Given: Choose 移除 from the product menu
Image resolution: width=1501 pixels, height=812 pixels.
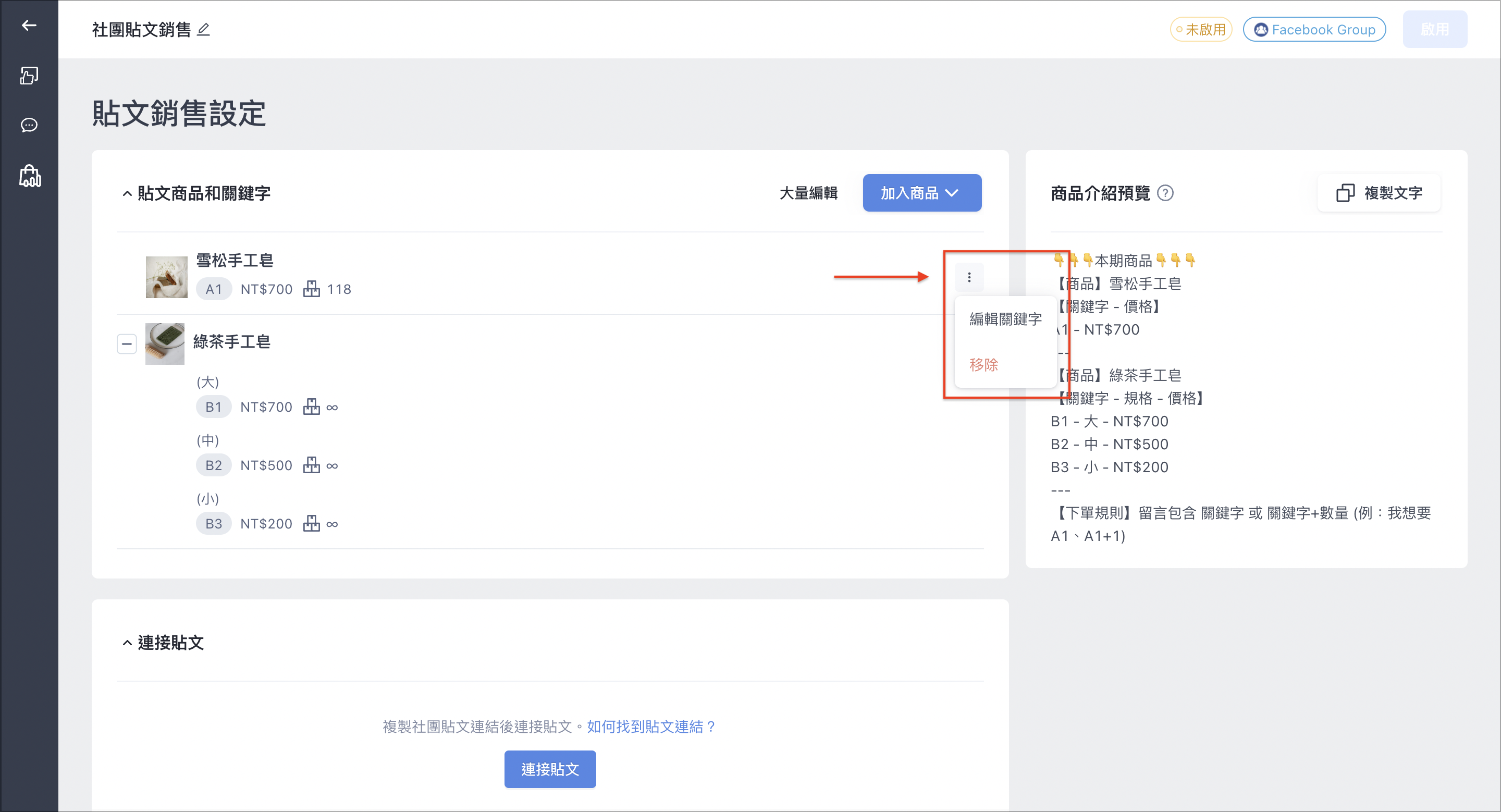Looking at the screenshot, I should (983, 365).
